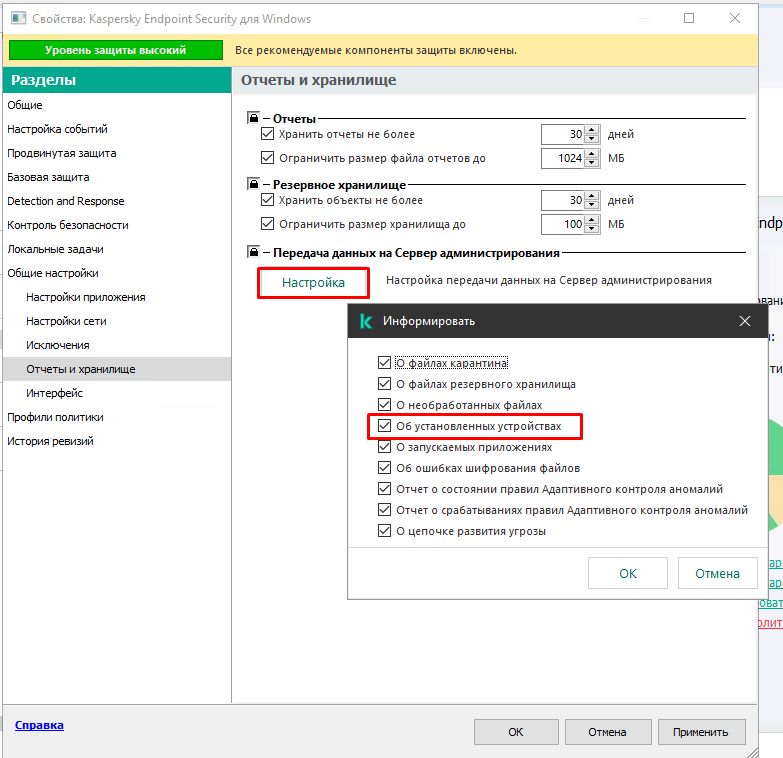Close the Информировать dialog with the X
This screenshot has width=783, height=758.
click(745, 321)
